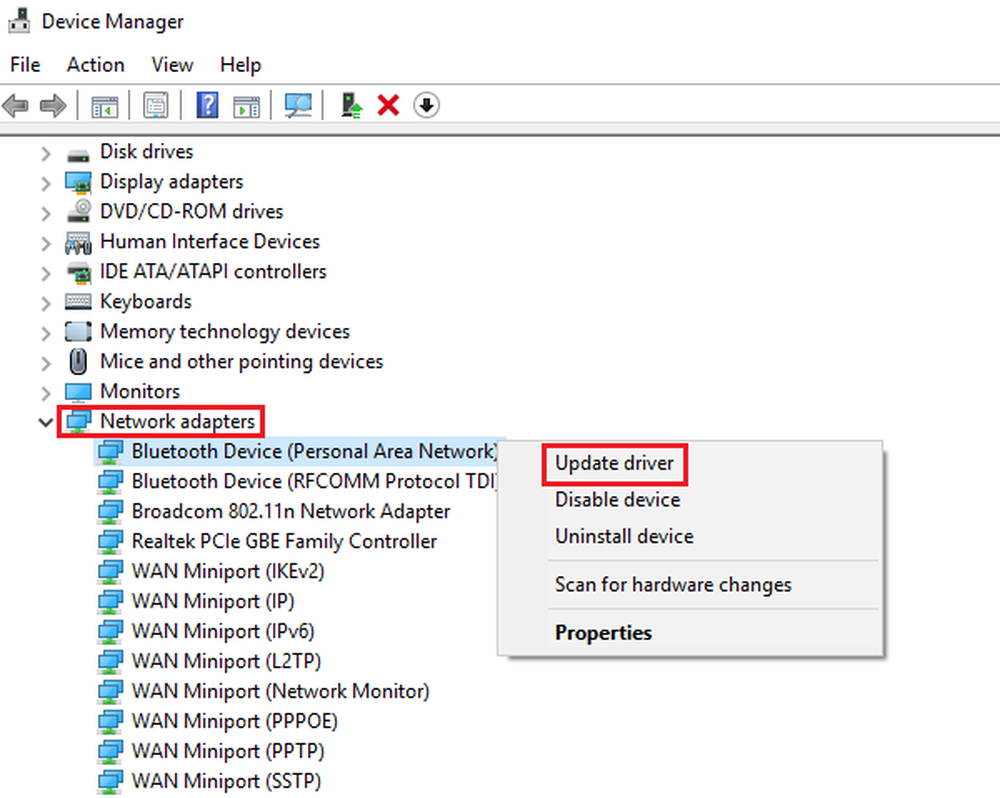The height and width of the screenshot is (798, 1000).
Task: Select WAN Miniport (PPPOE) entry
Action: [x=235, y=721]
